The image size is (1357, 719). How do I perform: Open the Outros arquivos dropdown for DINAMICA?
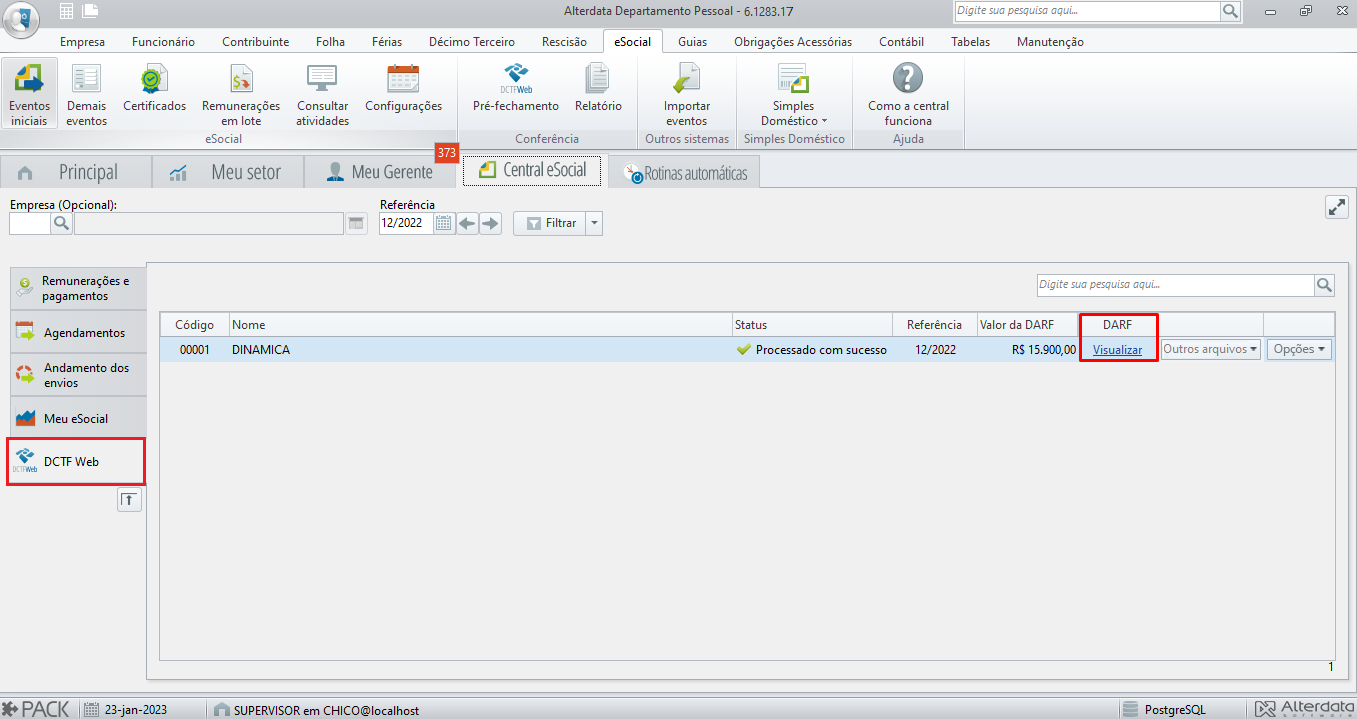[x=1211, y=350]
